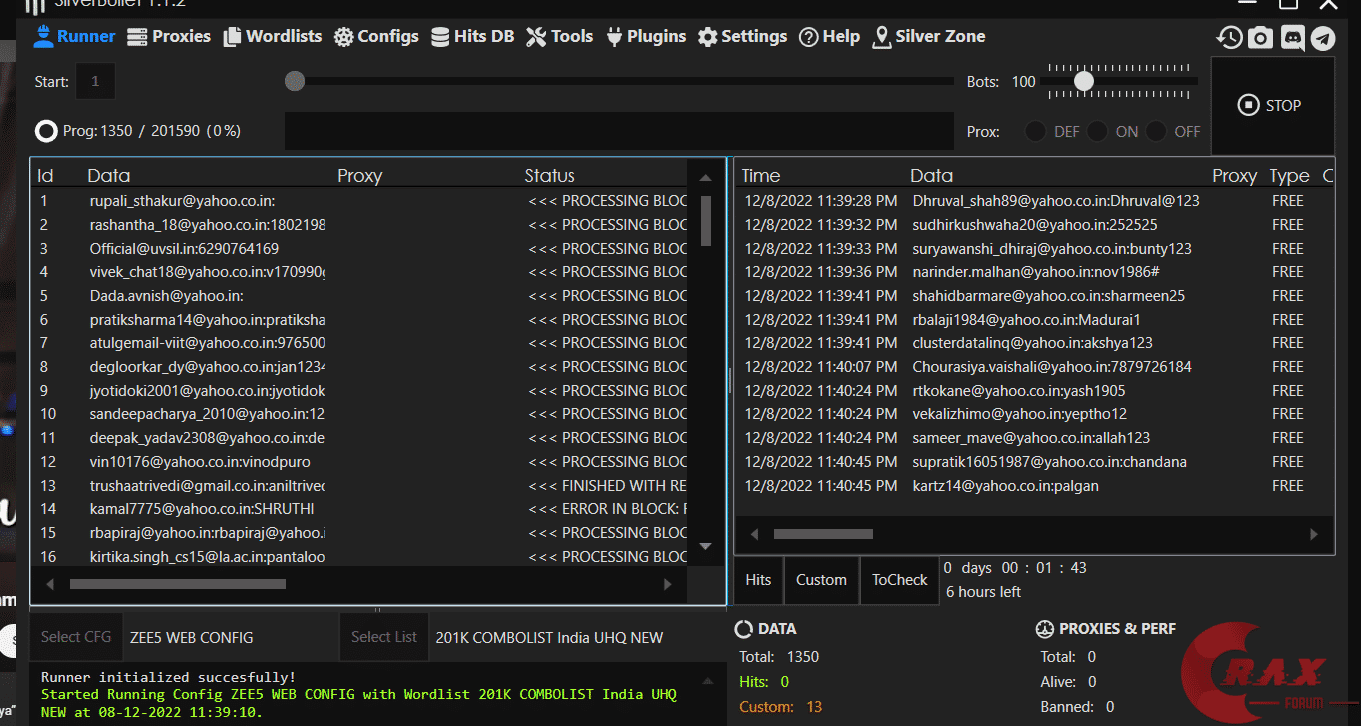Open the Discord icon link
This screenshot has height=726, width=1361.
coord(1292,38)
